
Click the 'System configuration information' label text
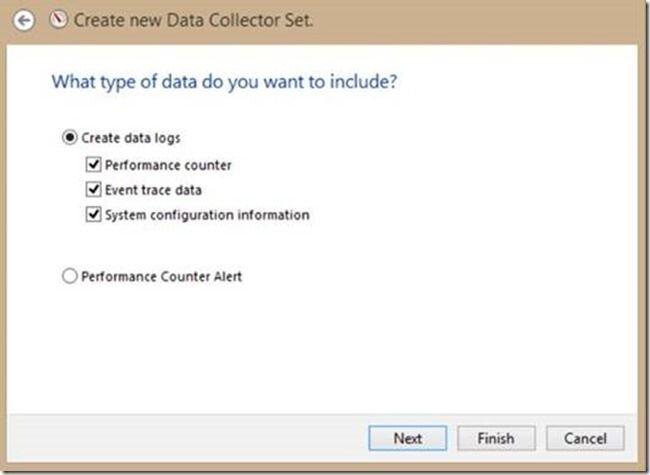(x=207, y=215)
